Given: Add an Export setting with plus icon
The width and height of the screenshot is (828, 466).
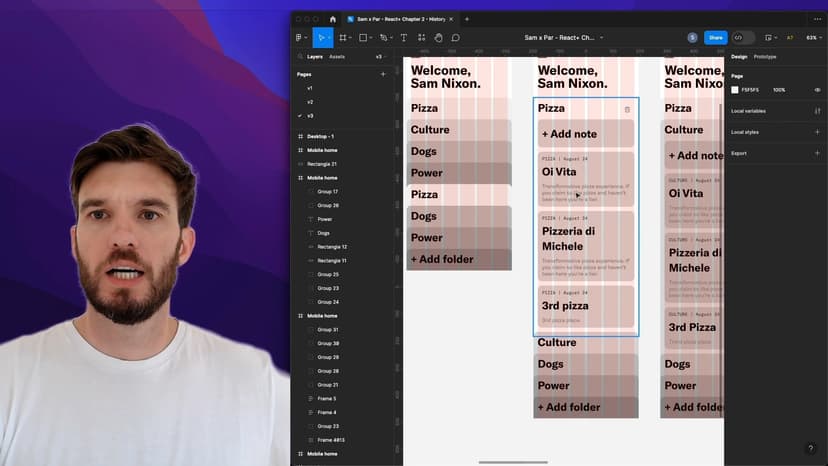Looking at the screenshot, I should (817, 153).
